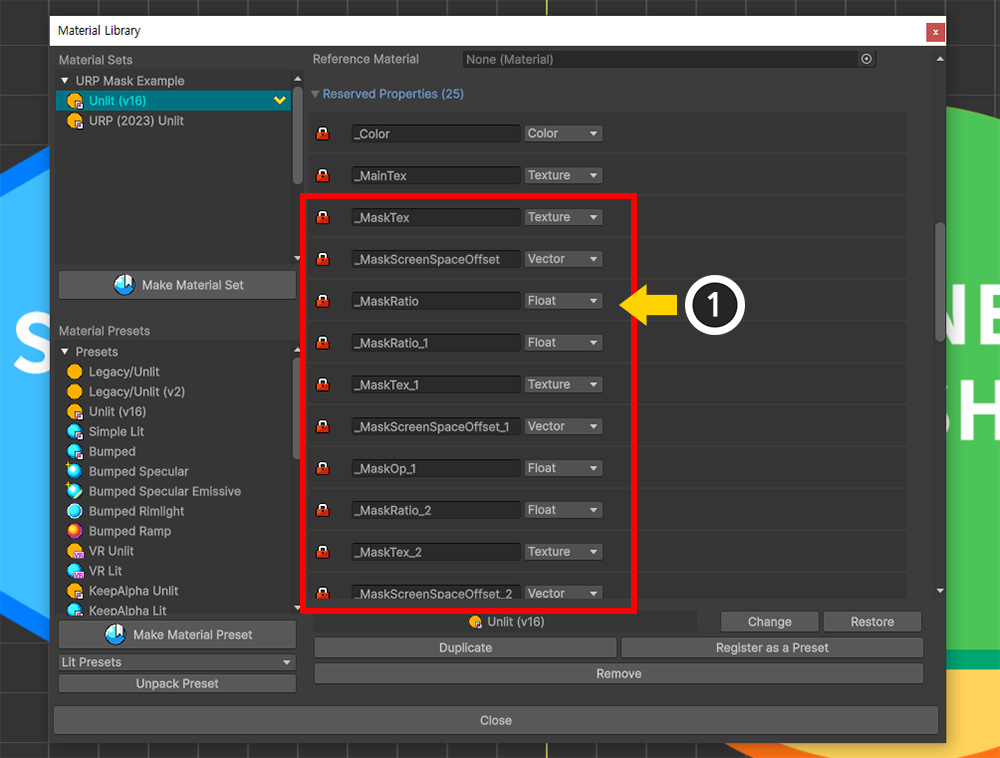Click the lock icon beside _MaskRatio_2

tap(323, 510)
